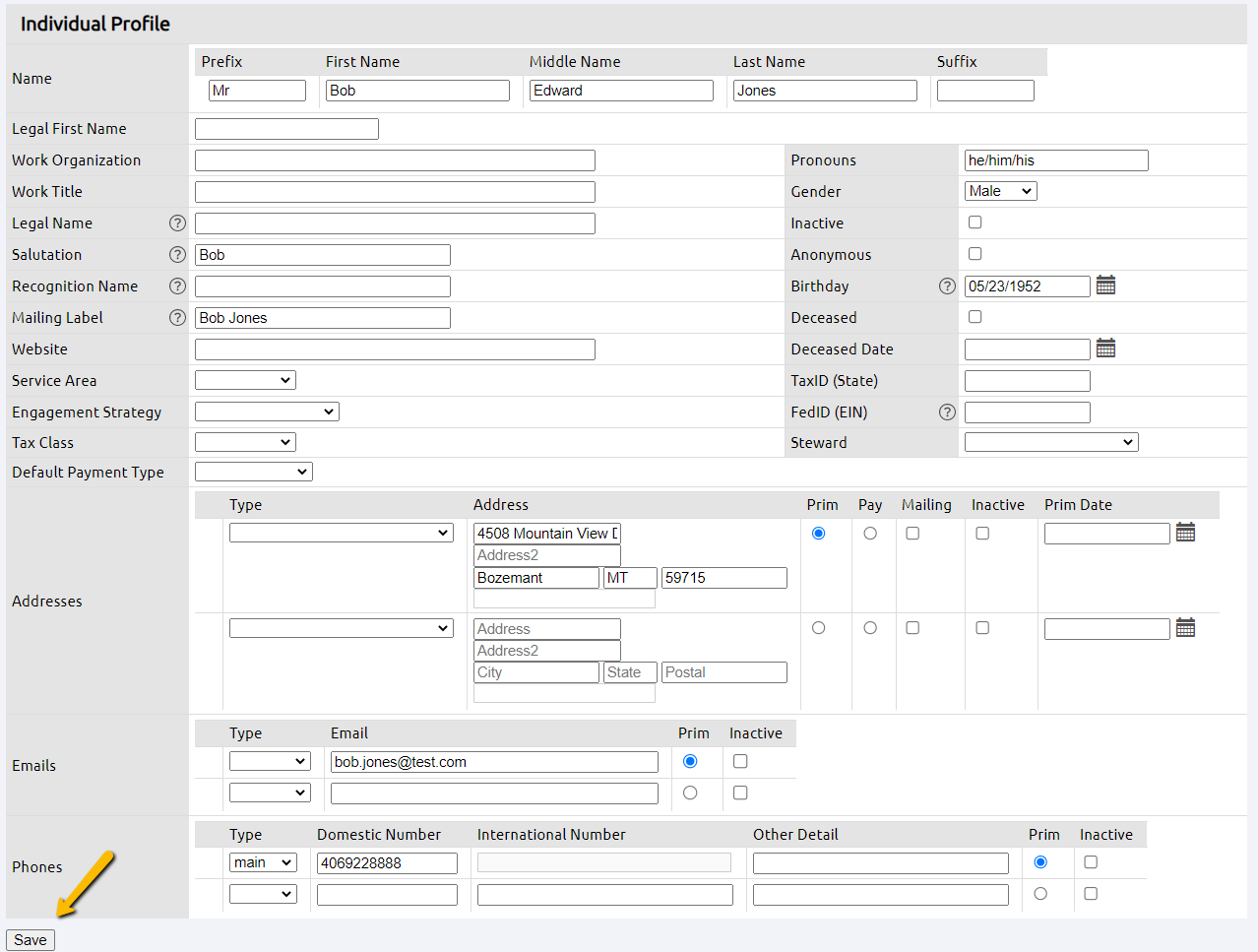Open Prim Date calendar for Mountain View address
The height and width of the screenshot is (952, 1258).
tap(1185, 533)
